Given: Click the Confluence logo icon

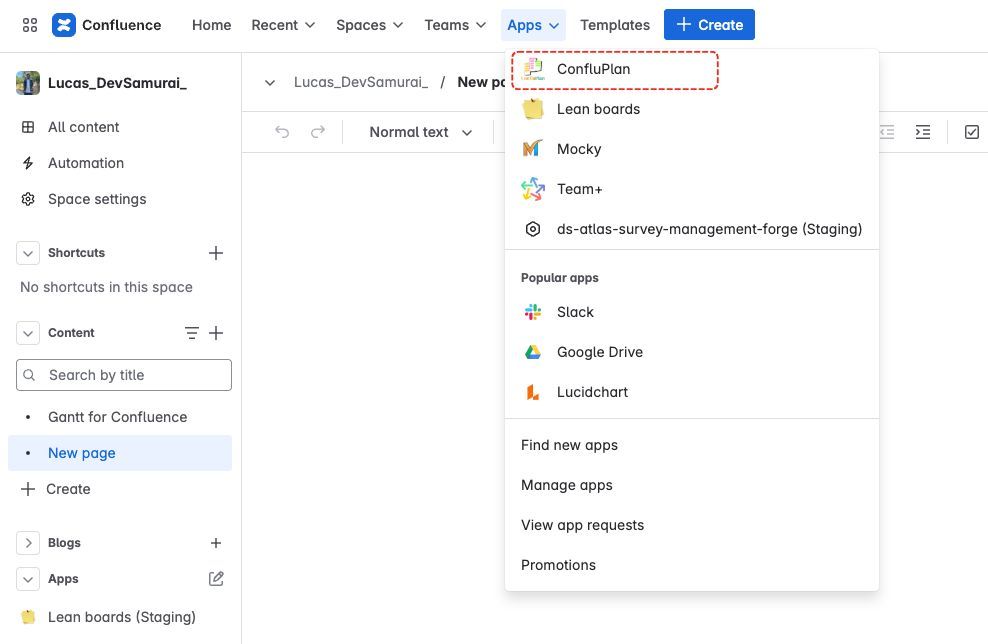Looking at the screenshot, I should [64, 25].
